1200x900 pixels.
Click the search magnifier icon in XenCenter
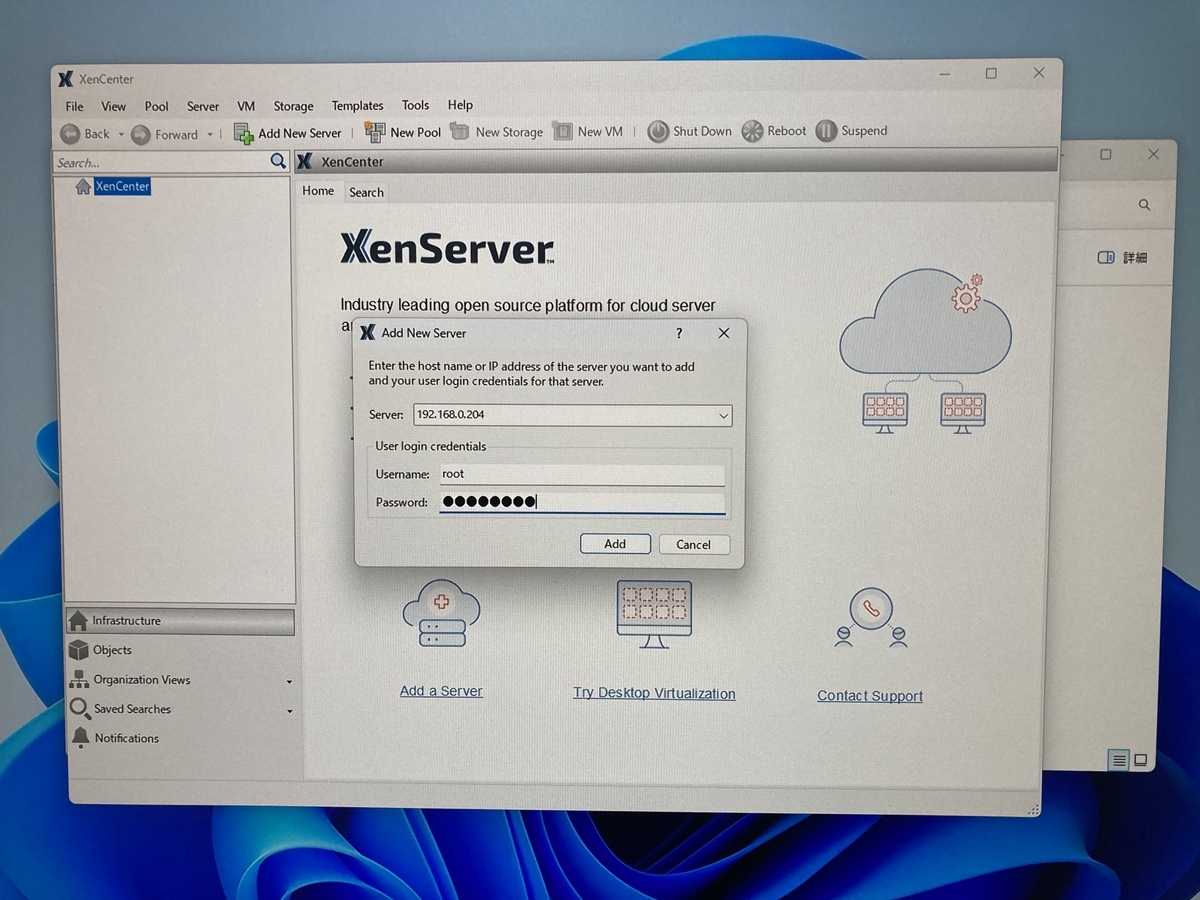[278, 161]
